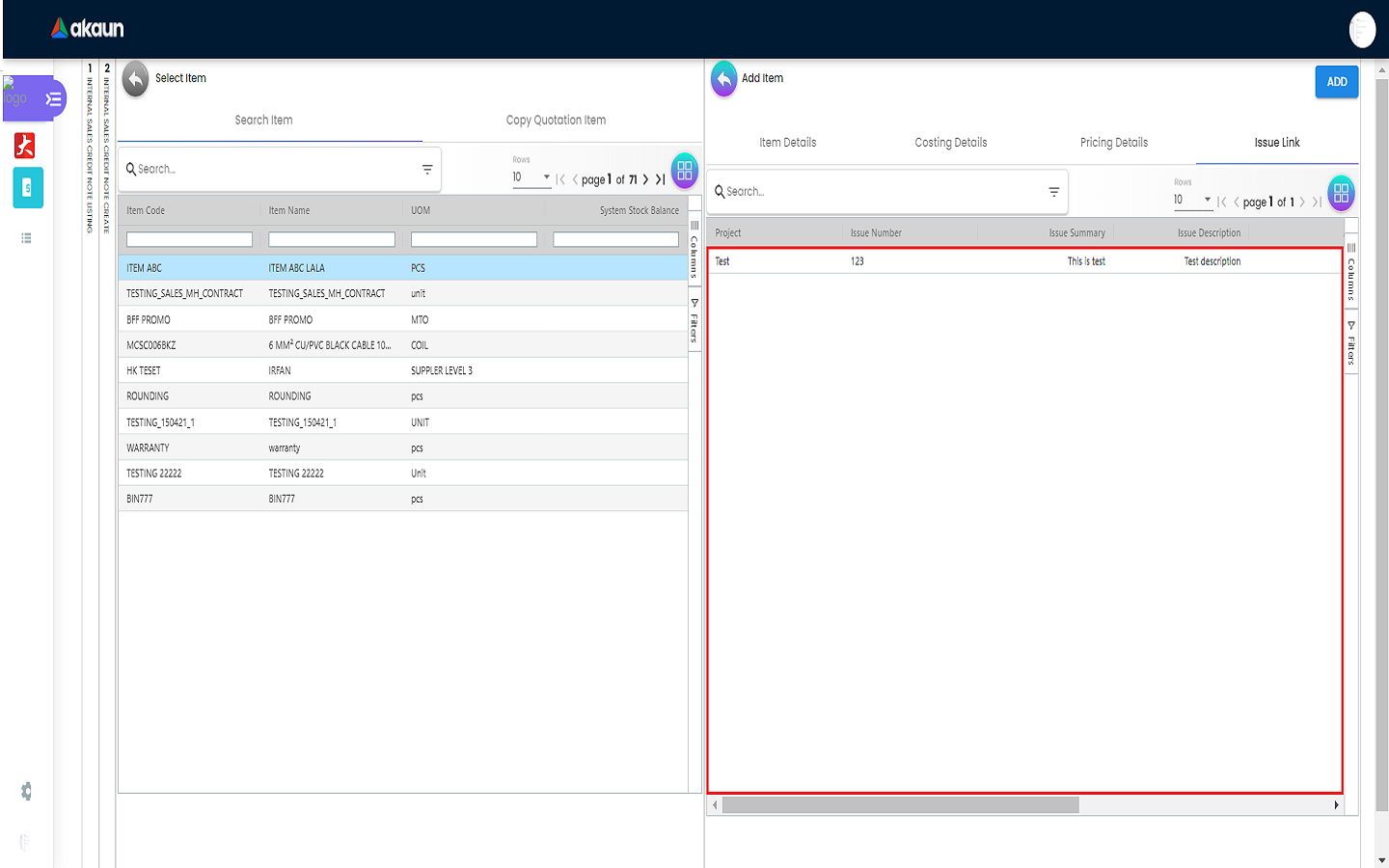Open the teal dollar document sidebar icon
Screen dimensions: 1389x868
click(27, 188)
